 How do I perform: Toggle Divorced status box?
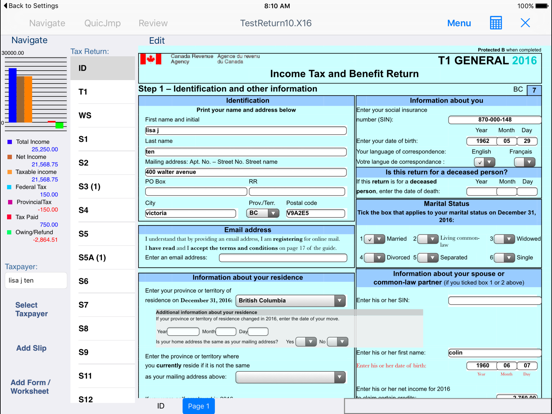[x=374, y=258]
